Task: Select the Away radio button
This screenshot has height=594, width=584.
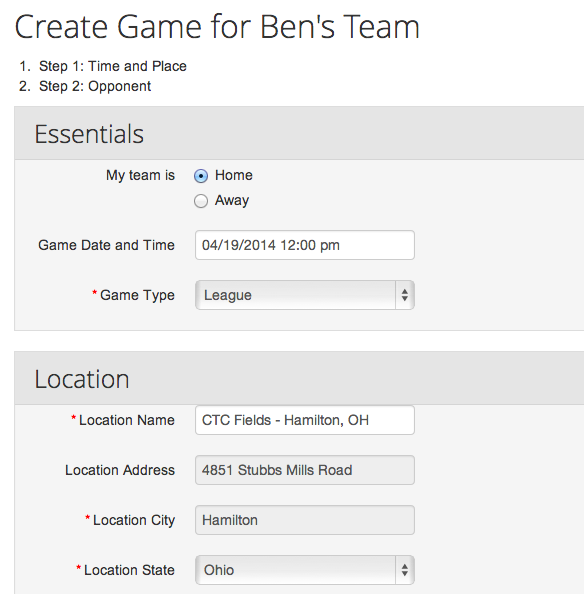Action: click(x=201, y=201)
